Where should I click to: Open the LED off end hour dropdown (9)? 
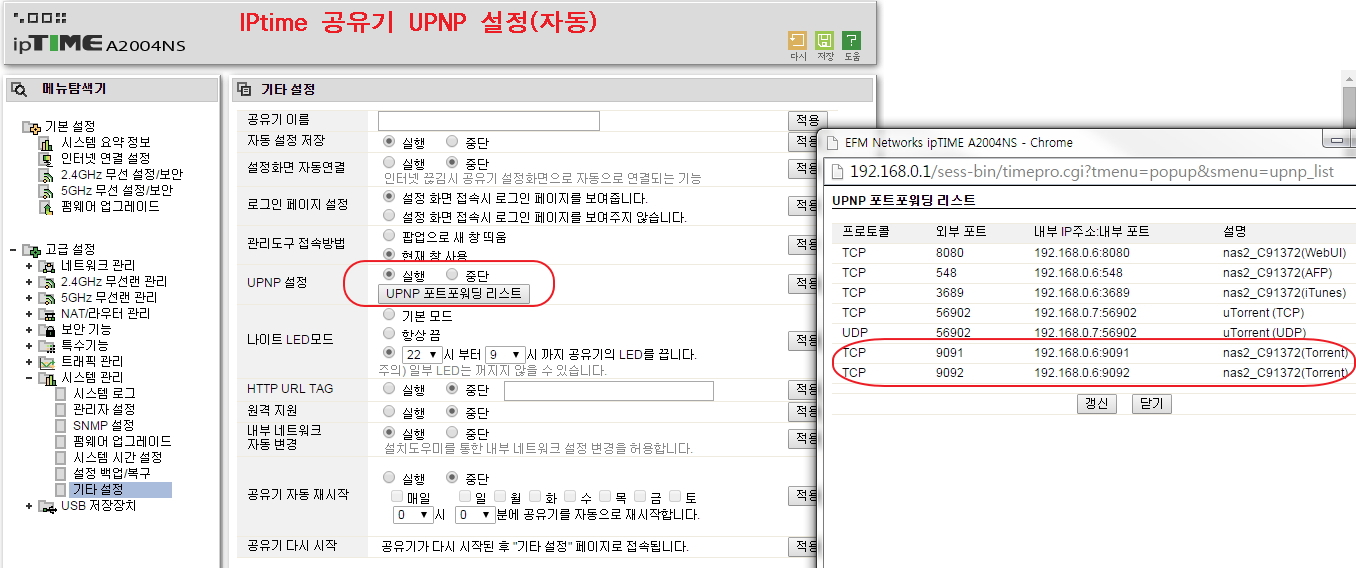[505, 354]
